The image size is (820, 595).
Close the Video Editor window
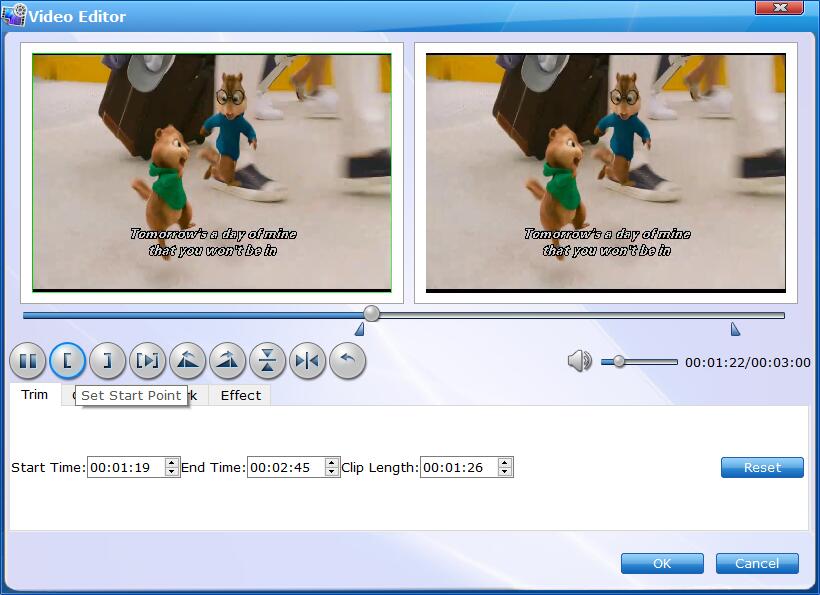(x=780, y=7)
